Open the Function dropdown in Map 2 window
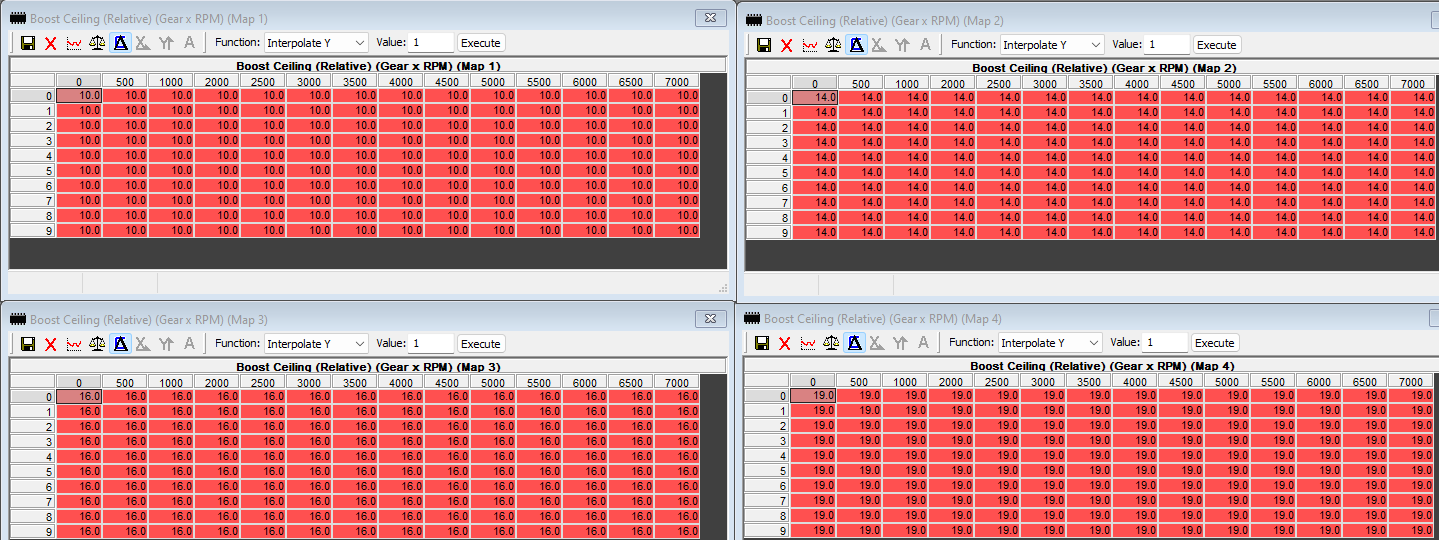Image resolution: width=1439 pixels, height=540 pixels. click(x=1053, y=45)
